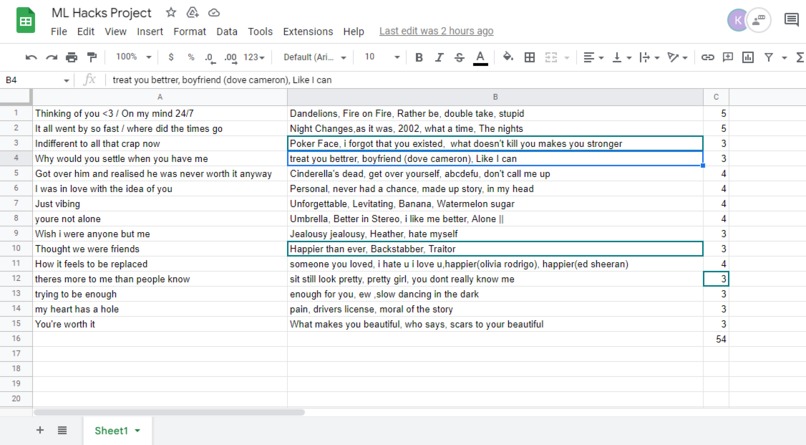Open the zoom 100% dropdown

pos(133,57)
